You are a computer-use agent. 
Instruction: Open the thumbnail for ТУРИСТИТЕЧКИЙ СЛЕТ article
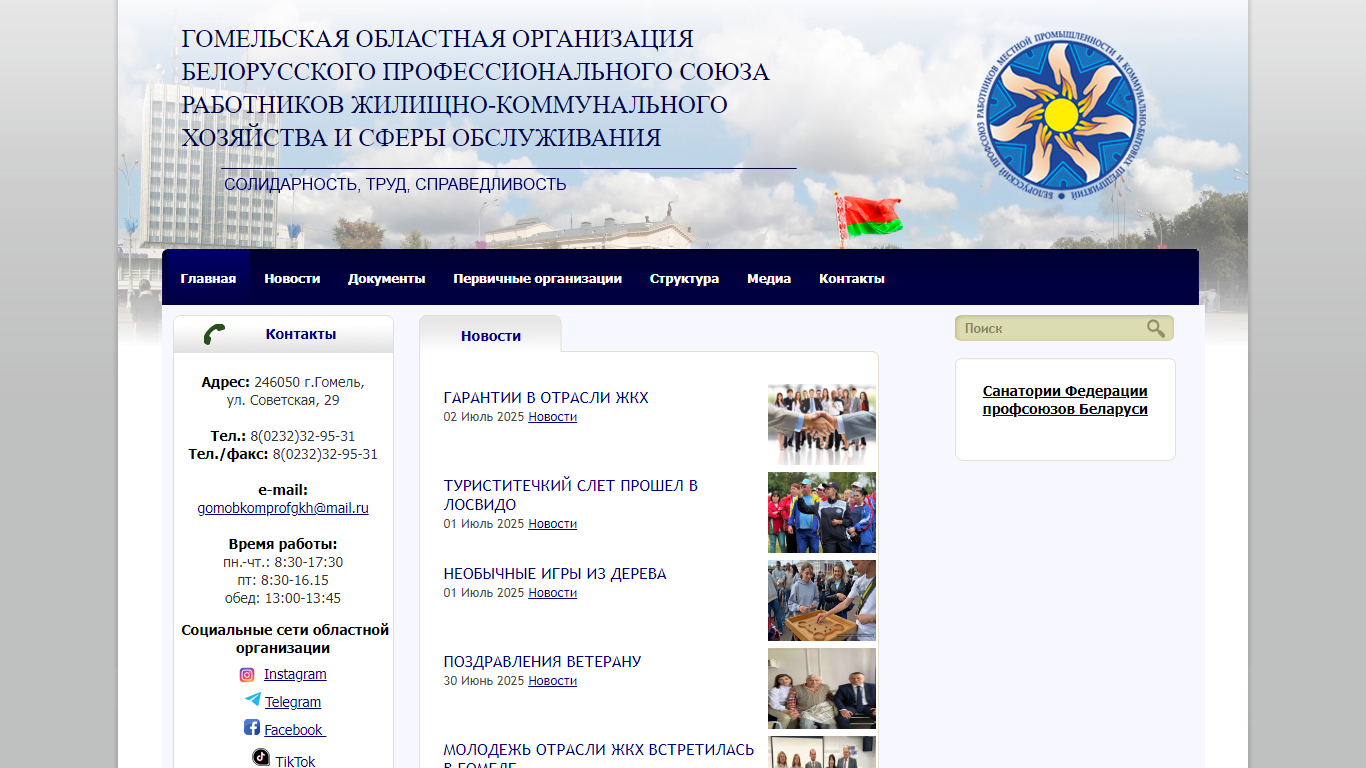[x=822, y=512]
